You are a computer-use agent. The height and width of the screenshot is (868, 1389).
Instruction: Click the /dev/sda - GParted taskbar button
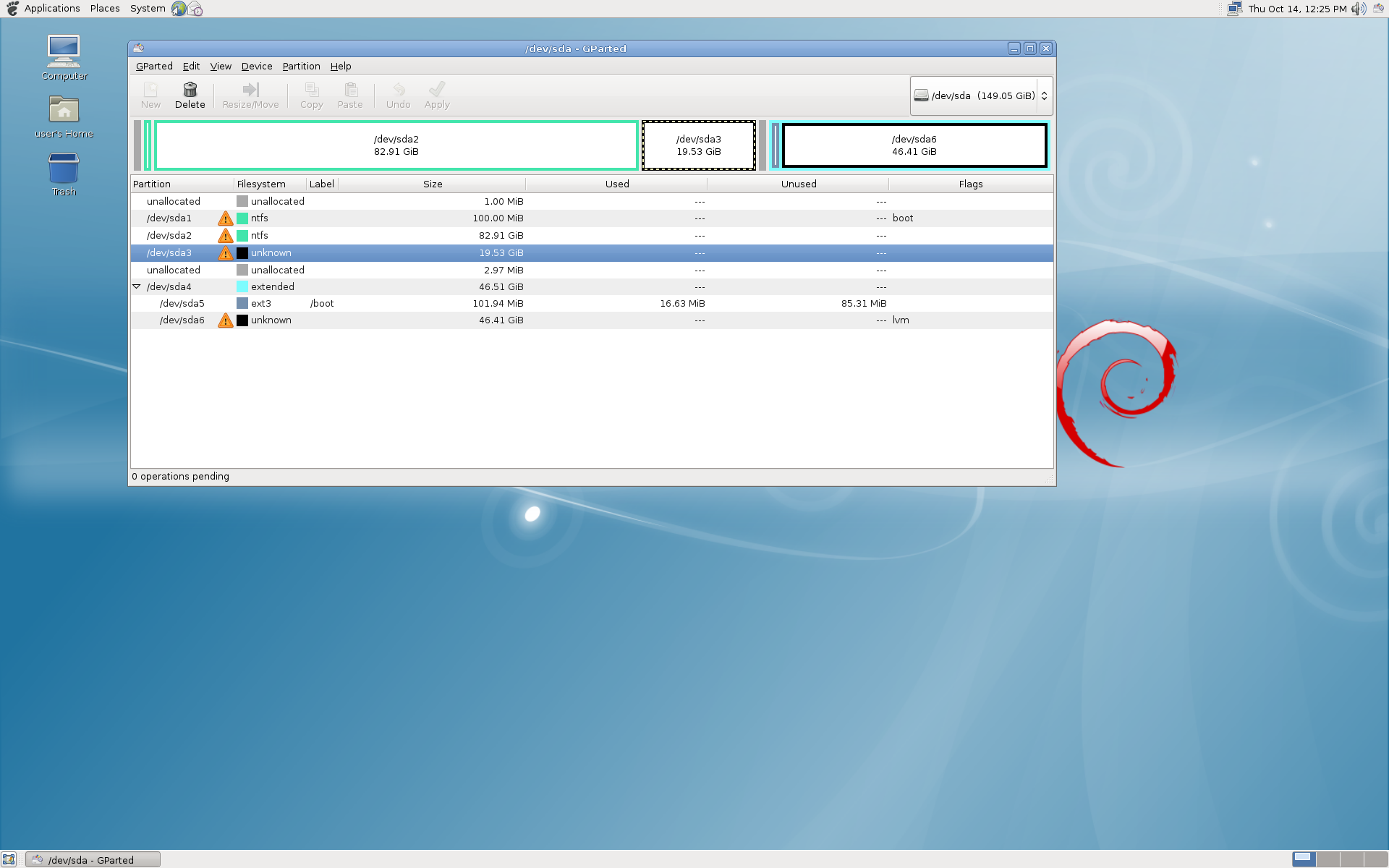point(93,859)
